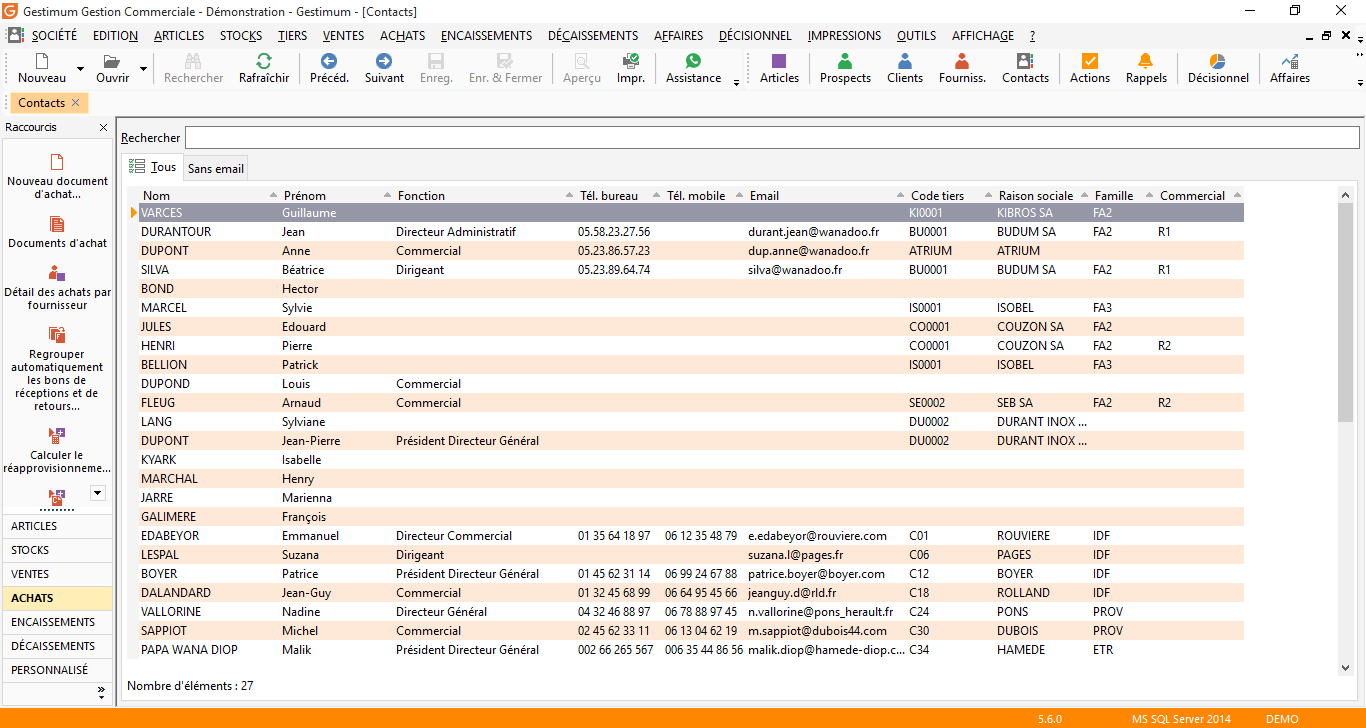Open the Rappels bell icon

1146,61
